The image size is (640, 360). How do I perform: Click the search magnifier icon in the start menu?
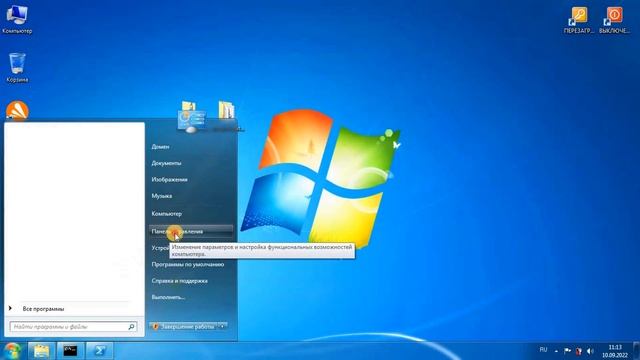click(131, 327)
